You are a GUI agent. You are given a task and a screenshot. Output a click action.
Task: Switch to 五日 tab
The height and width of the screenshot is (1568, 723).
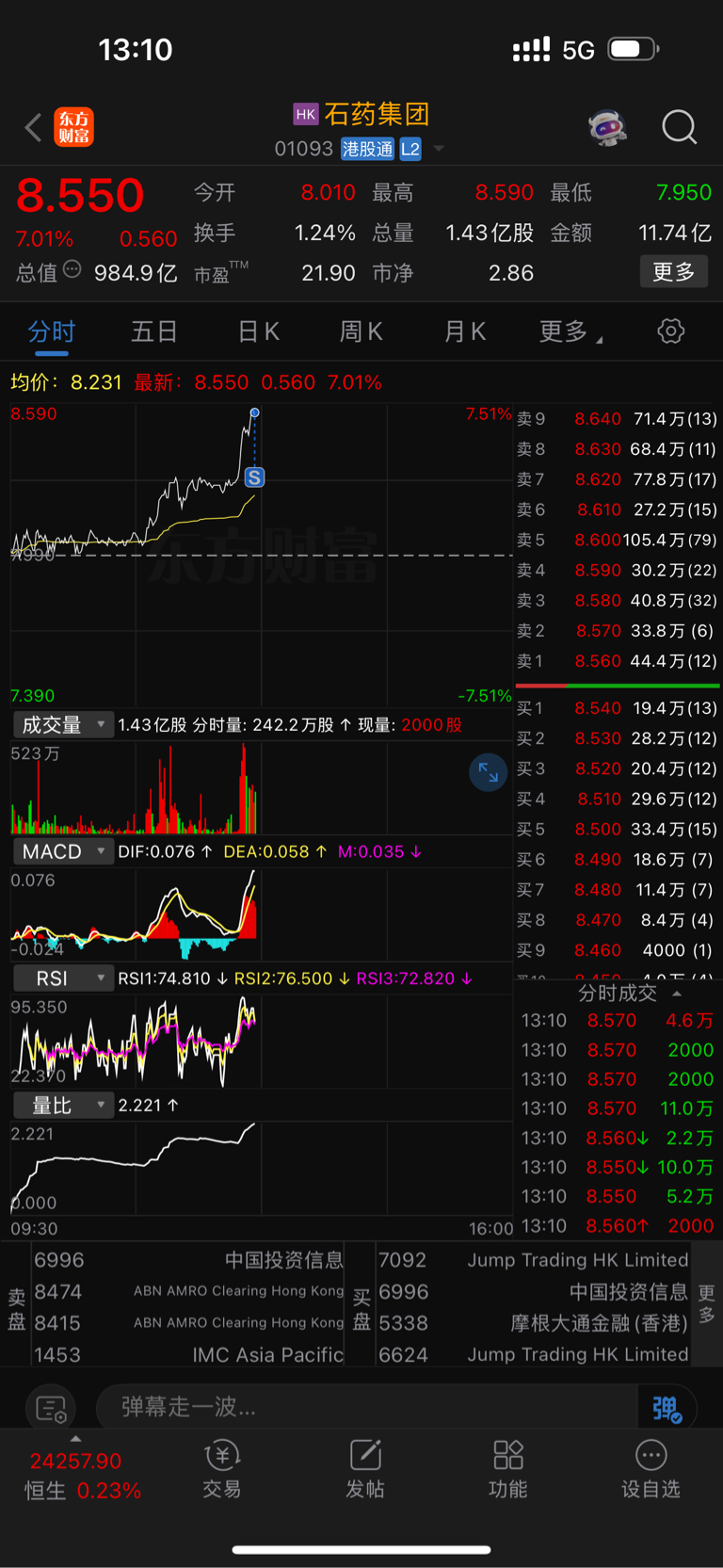(x=154, y=331)
